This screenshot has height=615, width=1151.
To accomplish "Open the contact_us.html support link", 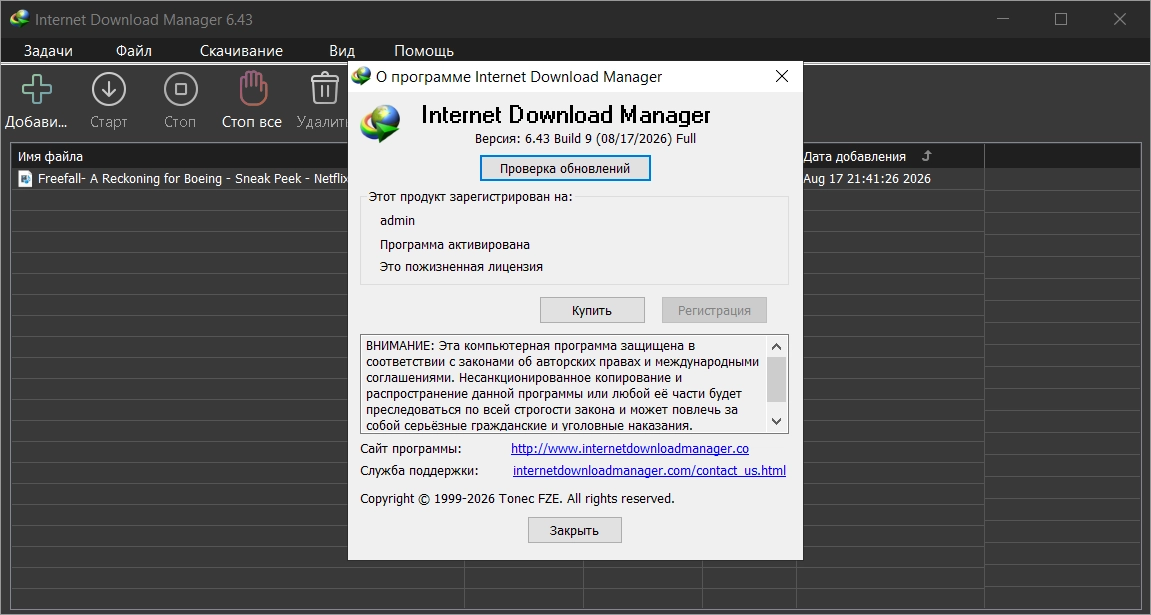I will tap(650, 470).
